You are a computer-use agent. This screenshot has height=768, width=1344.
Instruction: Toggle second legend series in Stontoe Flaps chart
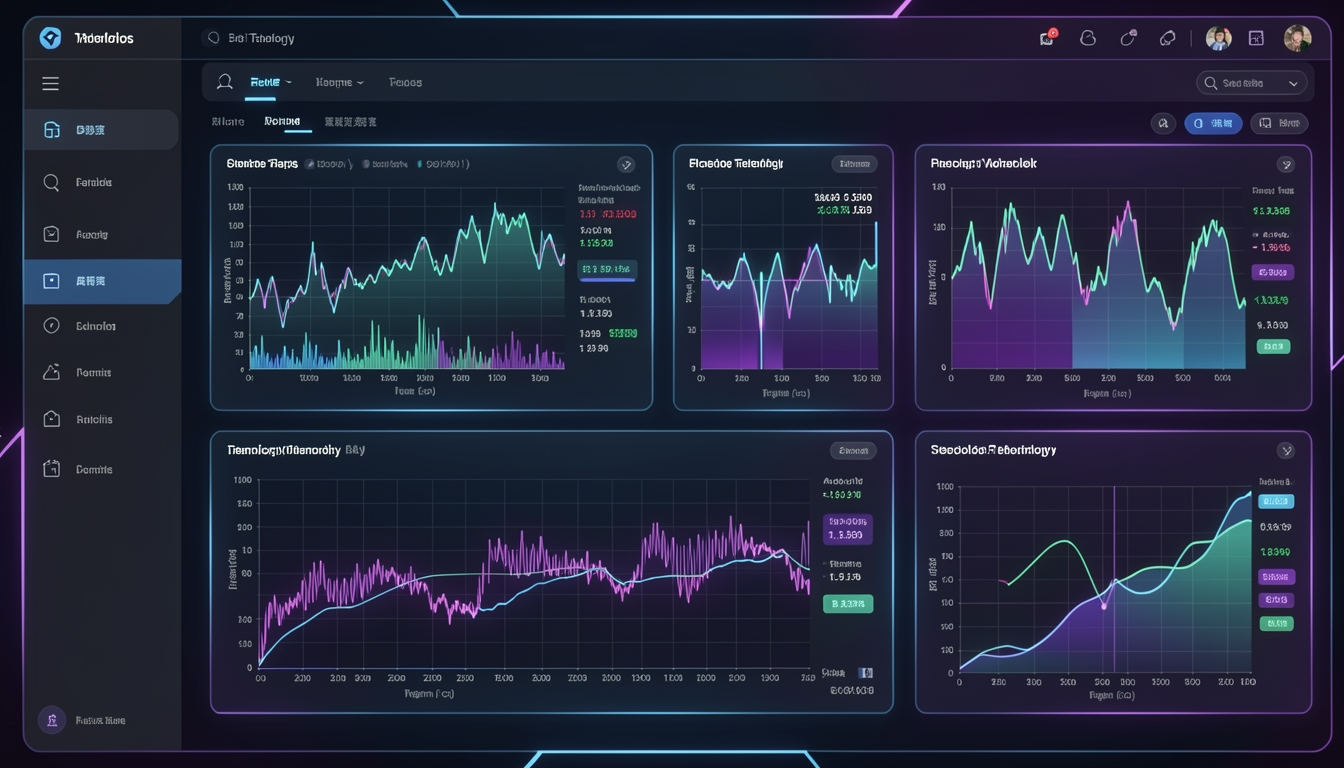(385, 164)
